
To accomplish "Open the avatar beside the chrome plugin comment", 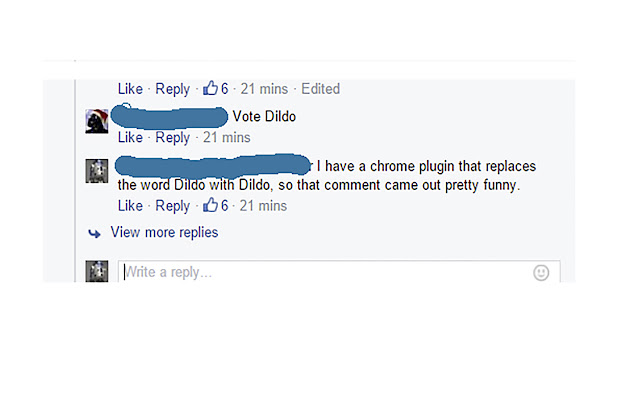I will pos(97,171).
